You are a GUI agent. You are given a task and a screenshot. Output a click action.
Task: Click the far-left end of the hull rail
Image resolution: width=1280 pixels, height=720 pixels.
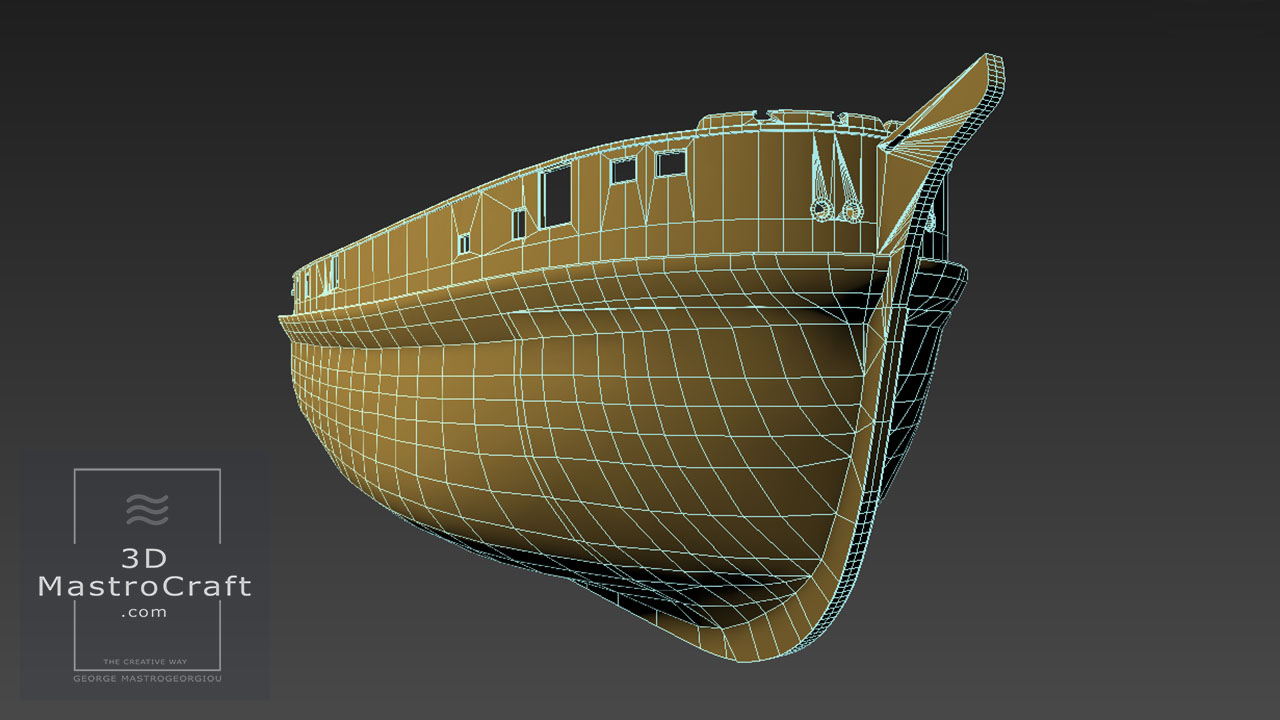point(284,320)
